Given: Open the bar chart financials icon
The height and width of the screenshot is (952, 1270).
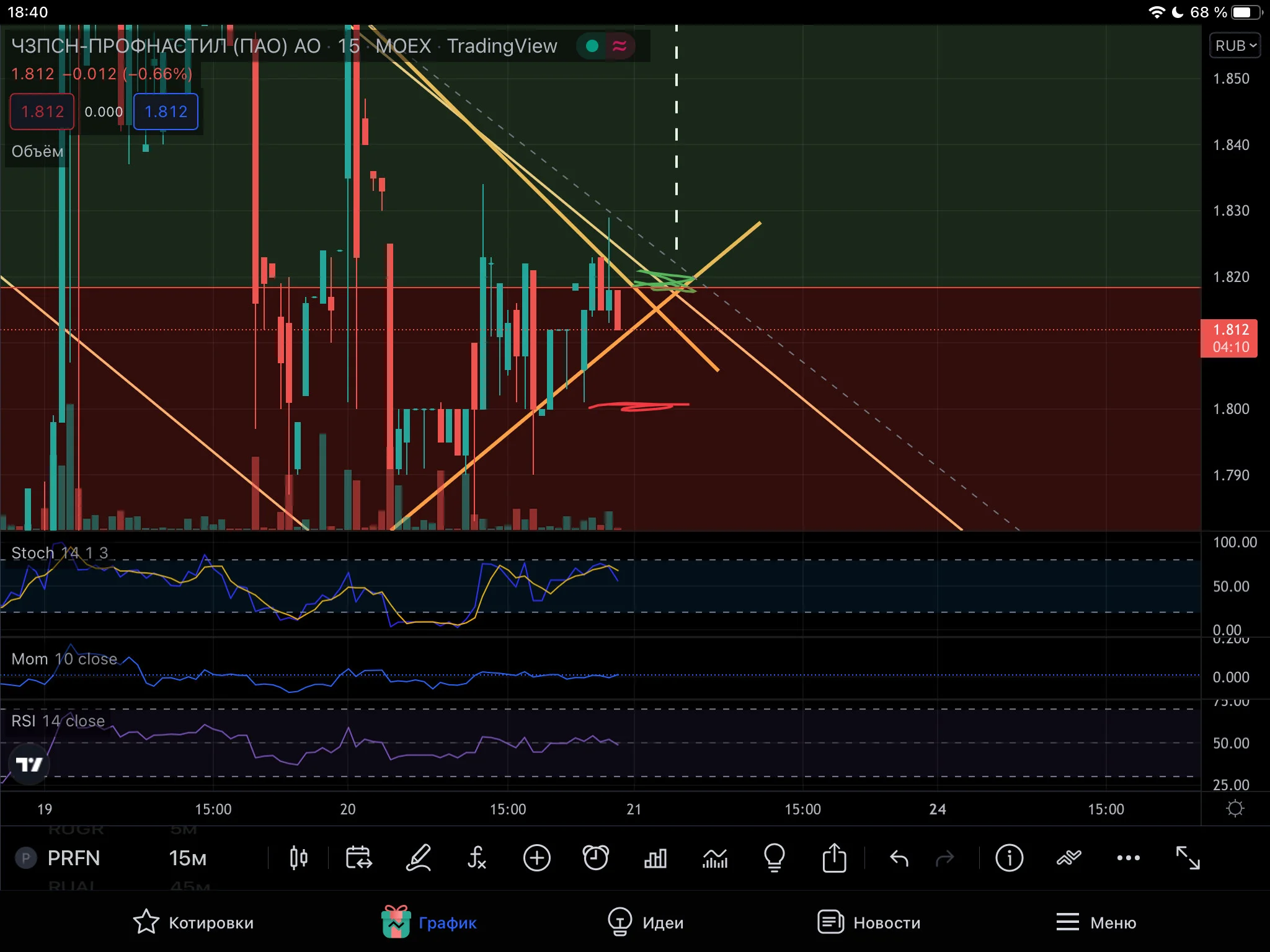Looking at the screenshot, I should (655, 858).
